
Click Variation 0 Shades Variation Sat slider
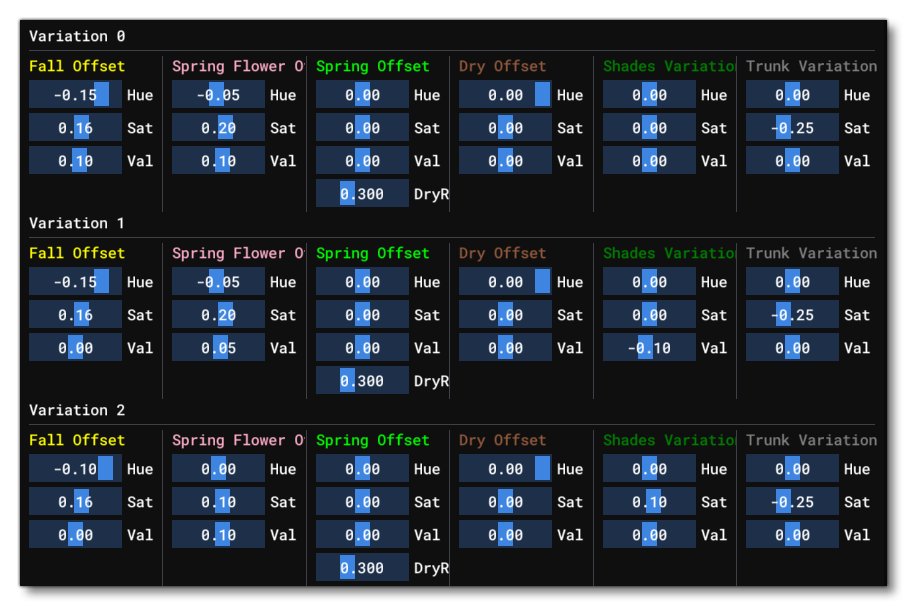tap(649, 127)
